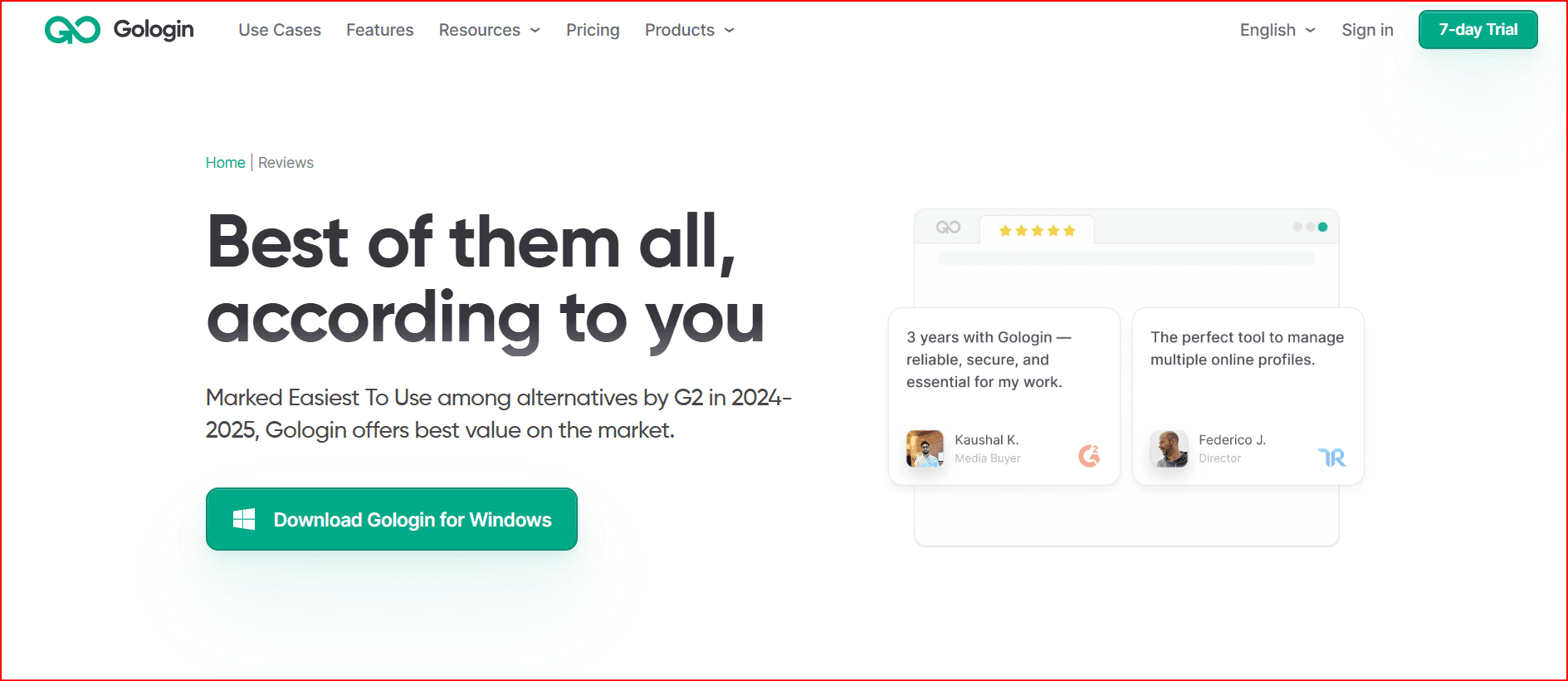
Task: Expand the Resources dropdown menu
Action: [x=489, y=30]
